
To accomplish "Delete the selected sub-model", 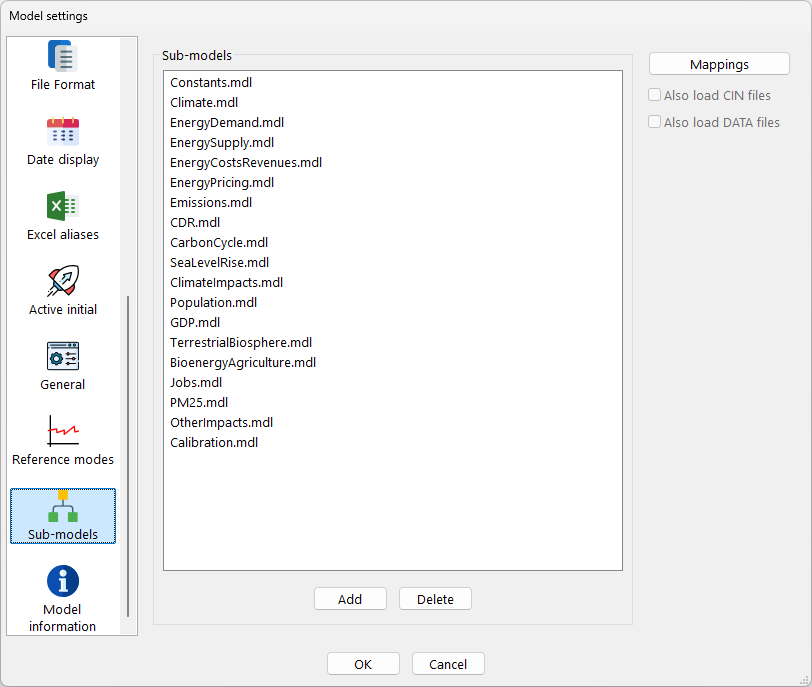I will pyautogui.click(x=435, y=599).
